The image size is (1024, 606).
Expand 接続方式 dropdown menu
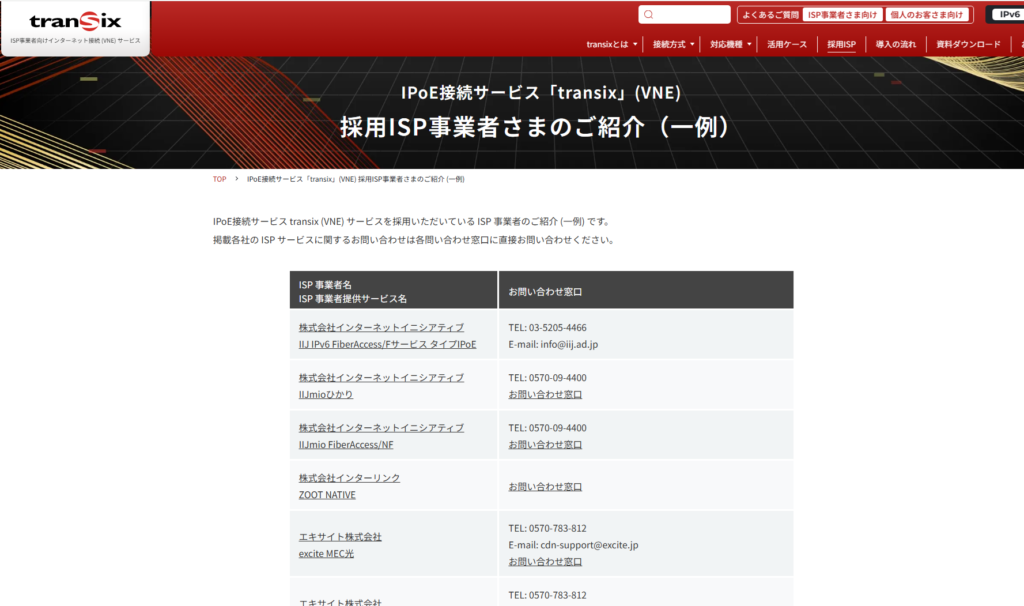[x=673, y=44]
